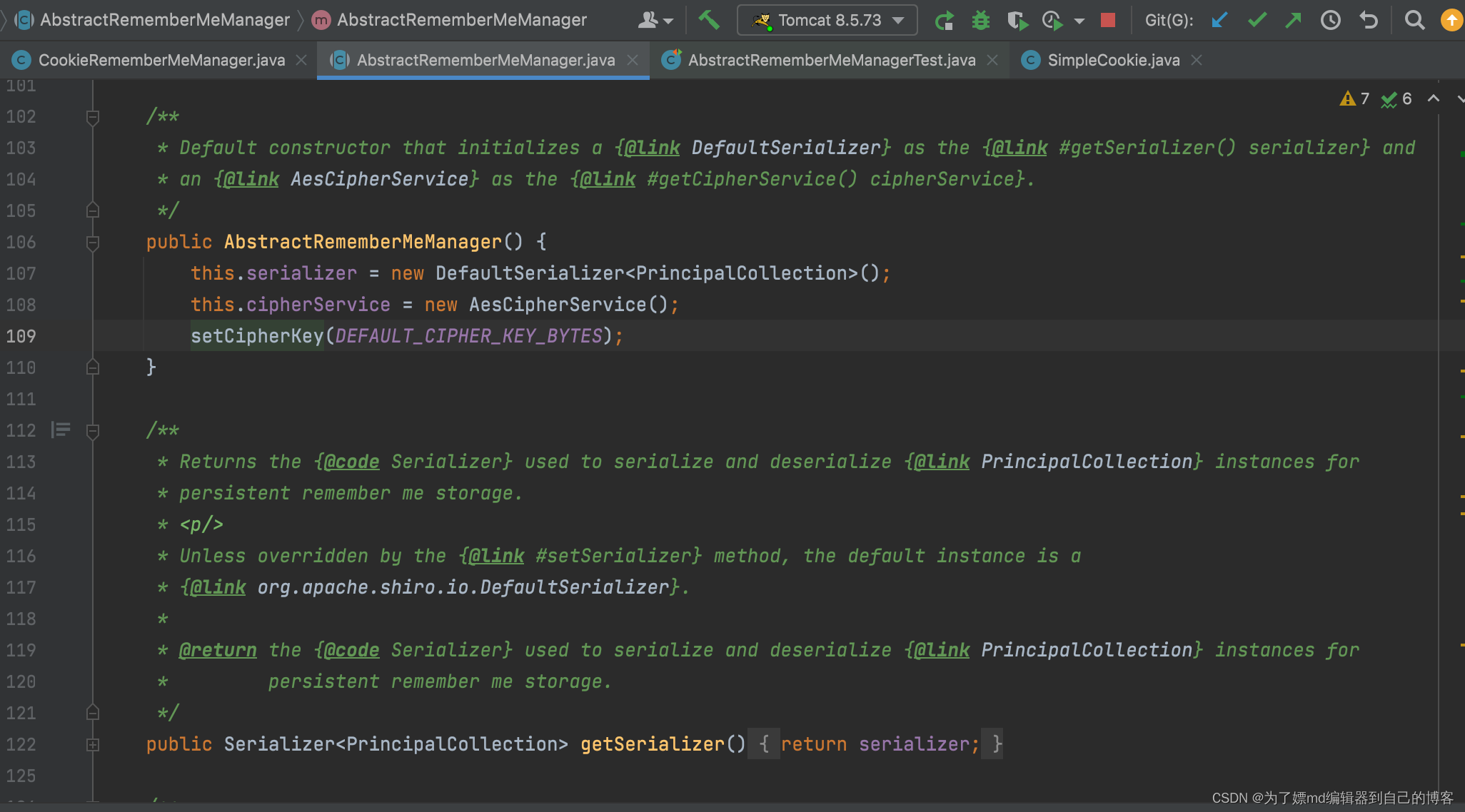Update project with Git blue arrow
This screenshot has height=812, width=1465.
point(1219,20)
